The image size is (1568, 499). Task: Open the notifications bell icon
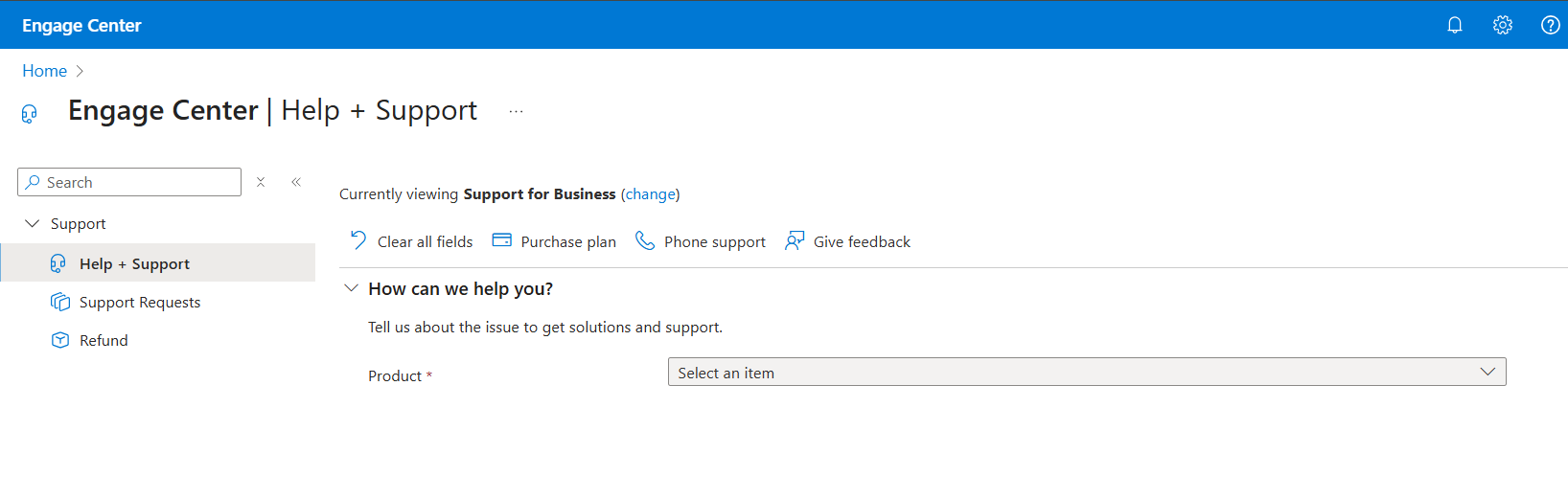tap(1454, 25)
